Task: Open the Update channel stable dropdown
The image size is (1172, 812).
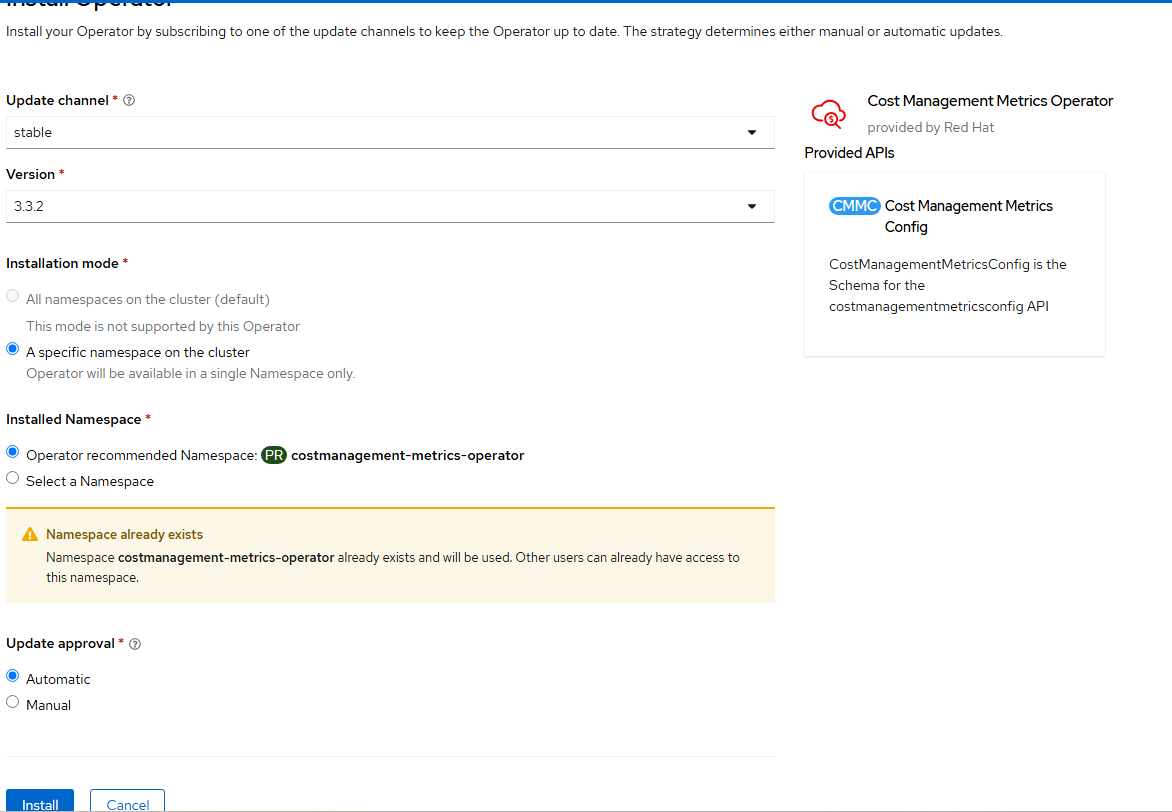Action: (390, 132)
